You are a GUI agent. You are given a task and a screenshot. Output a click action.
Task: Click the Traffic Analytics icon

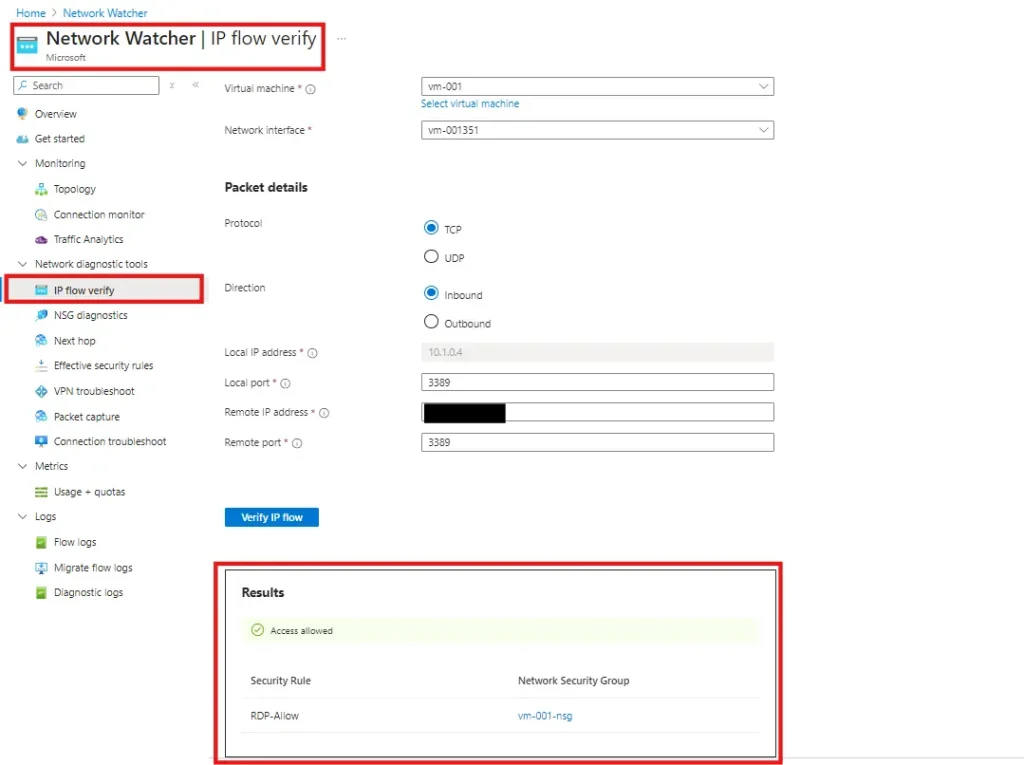pos(41,240)
